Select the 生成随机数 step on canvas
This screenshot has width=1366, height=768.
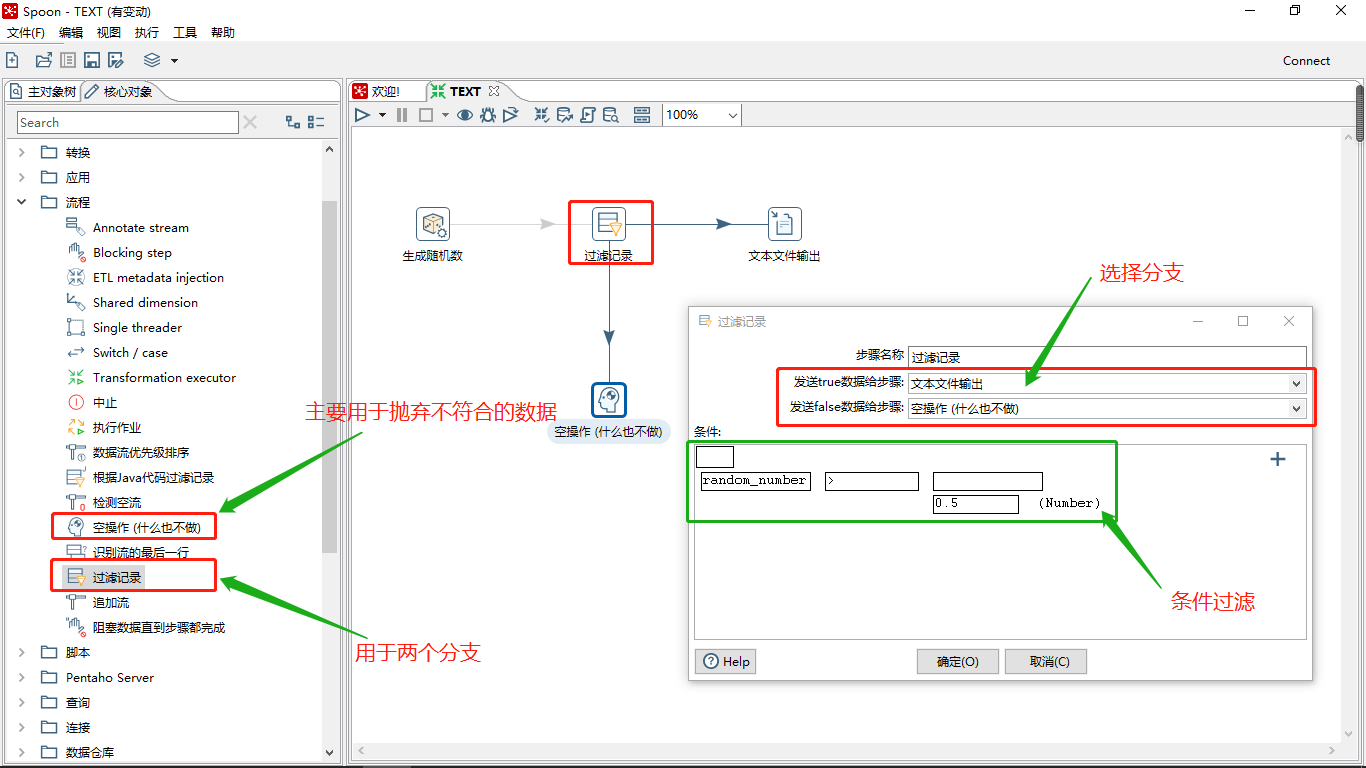433,224
